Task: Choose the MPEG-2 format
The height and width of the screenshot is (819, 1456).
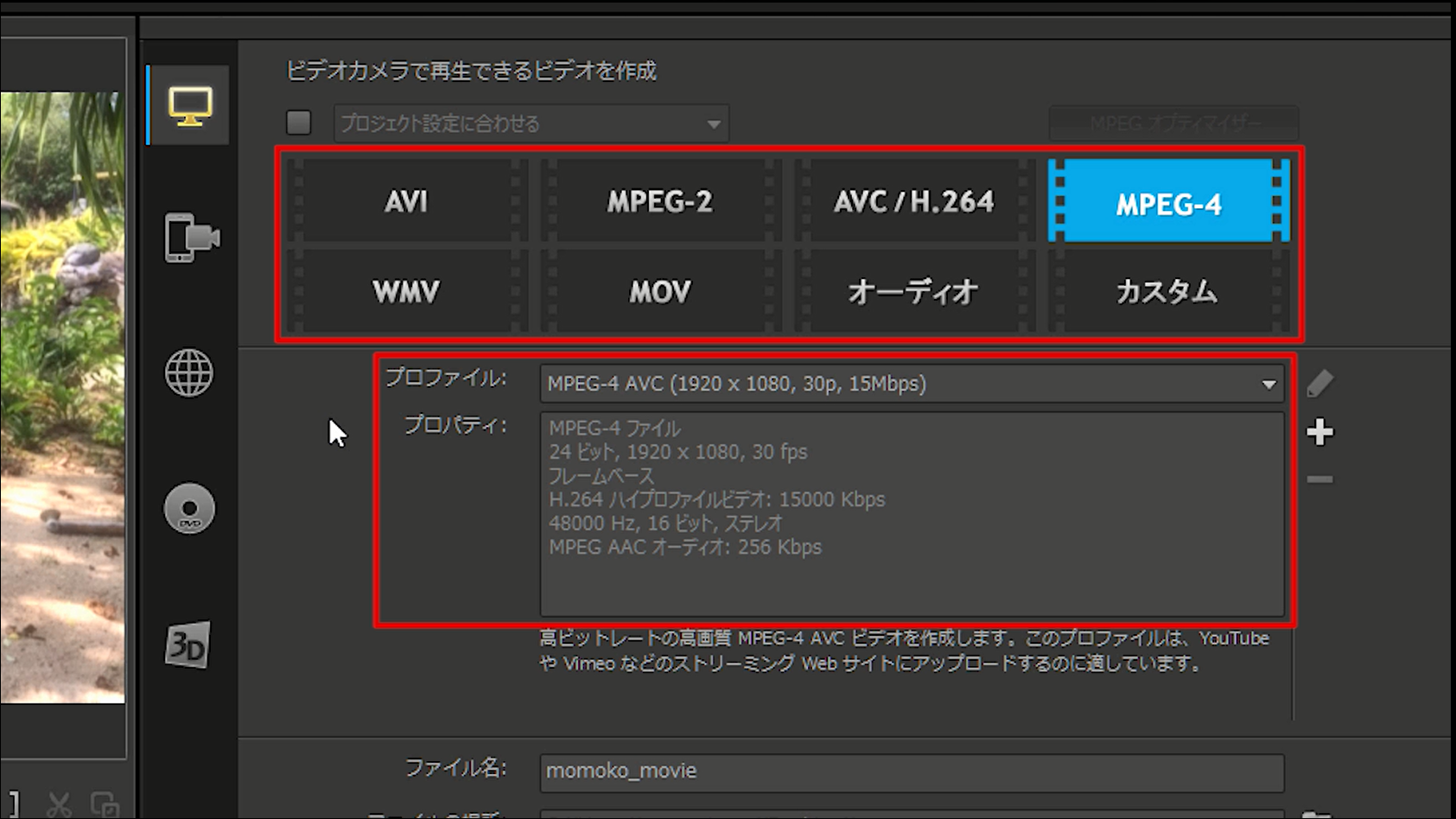Action: 660,201
